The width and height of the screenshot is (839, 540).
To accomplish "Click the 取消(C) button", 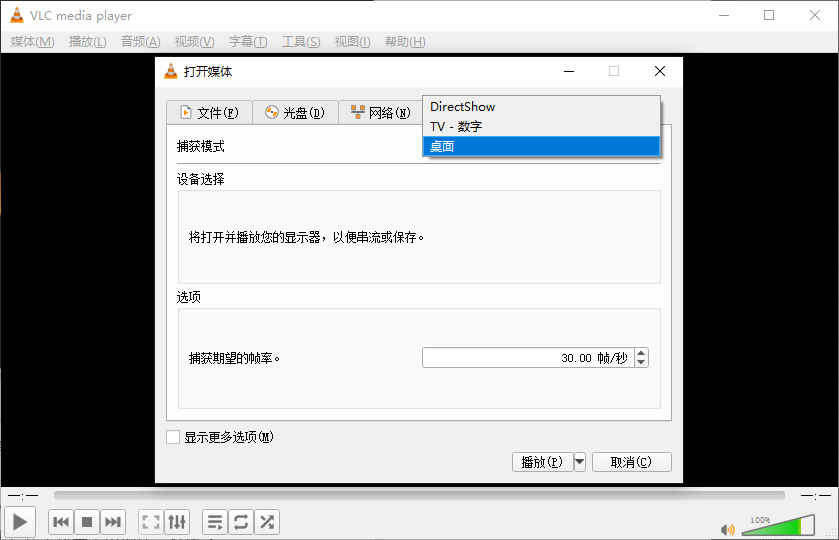I will [x=631, y=462].
